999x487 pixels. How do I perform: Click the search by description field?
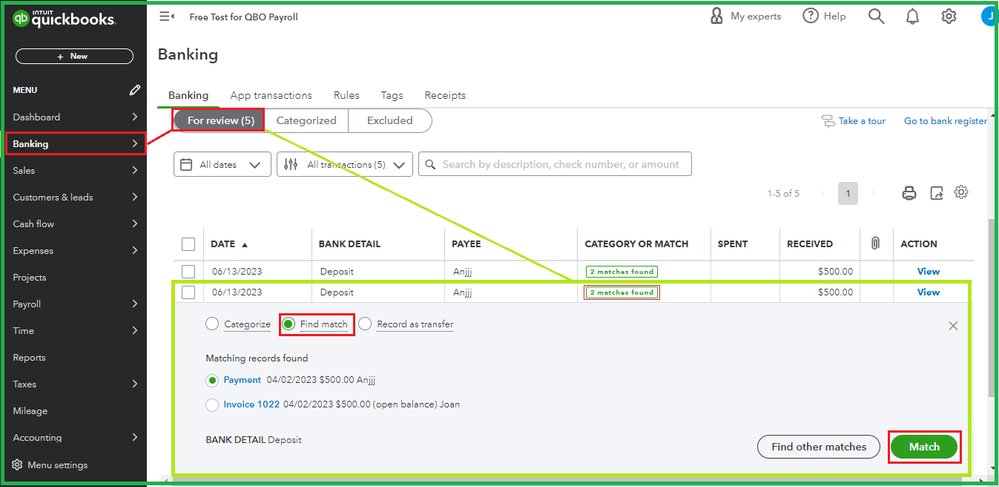click(x=555, y=164)
